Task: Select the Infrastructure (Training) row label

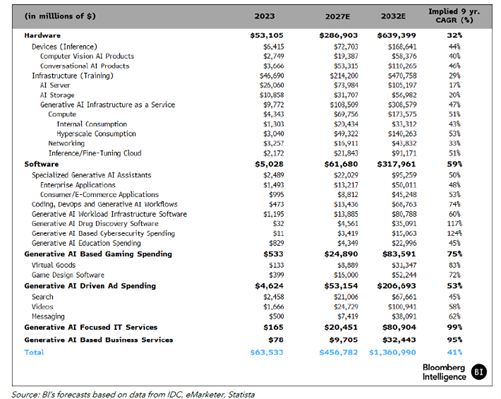Action: (73, 76)
